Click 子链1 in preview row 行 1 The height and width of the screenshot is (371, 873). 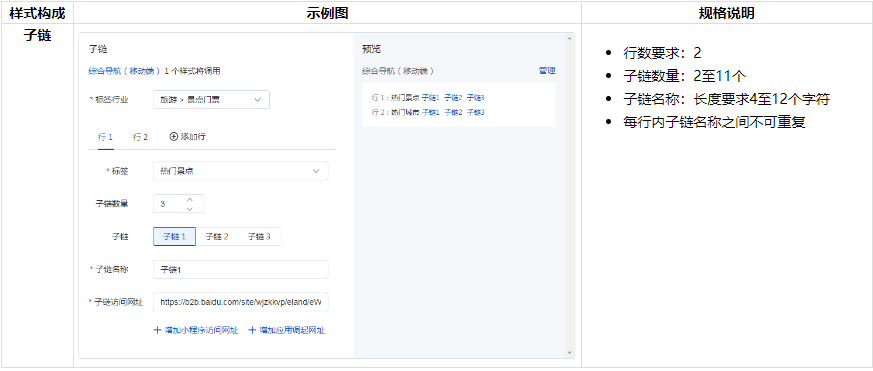point(431,97)
